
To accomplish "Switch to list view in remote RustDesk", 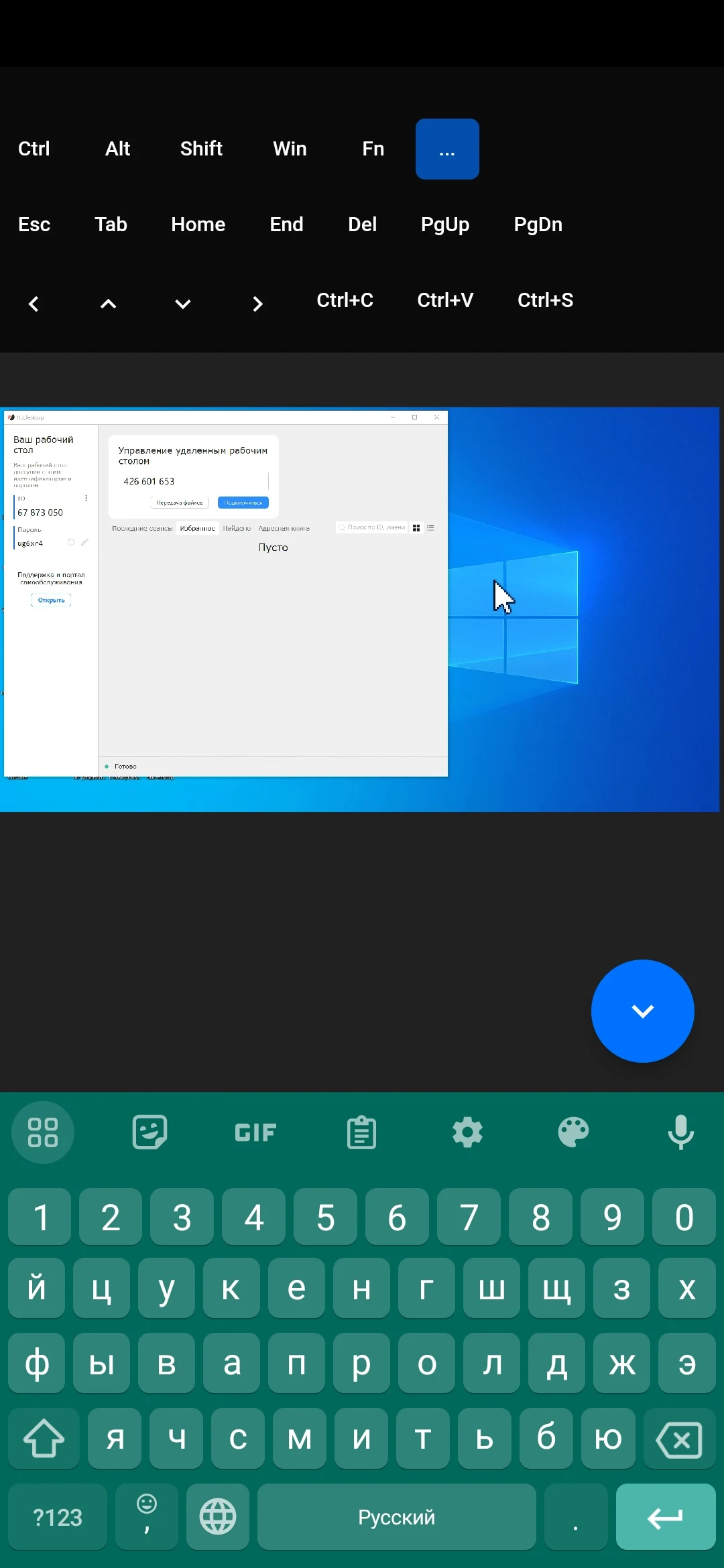I will tap(430, 528).
